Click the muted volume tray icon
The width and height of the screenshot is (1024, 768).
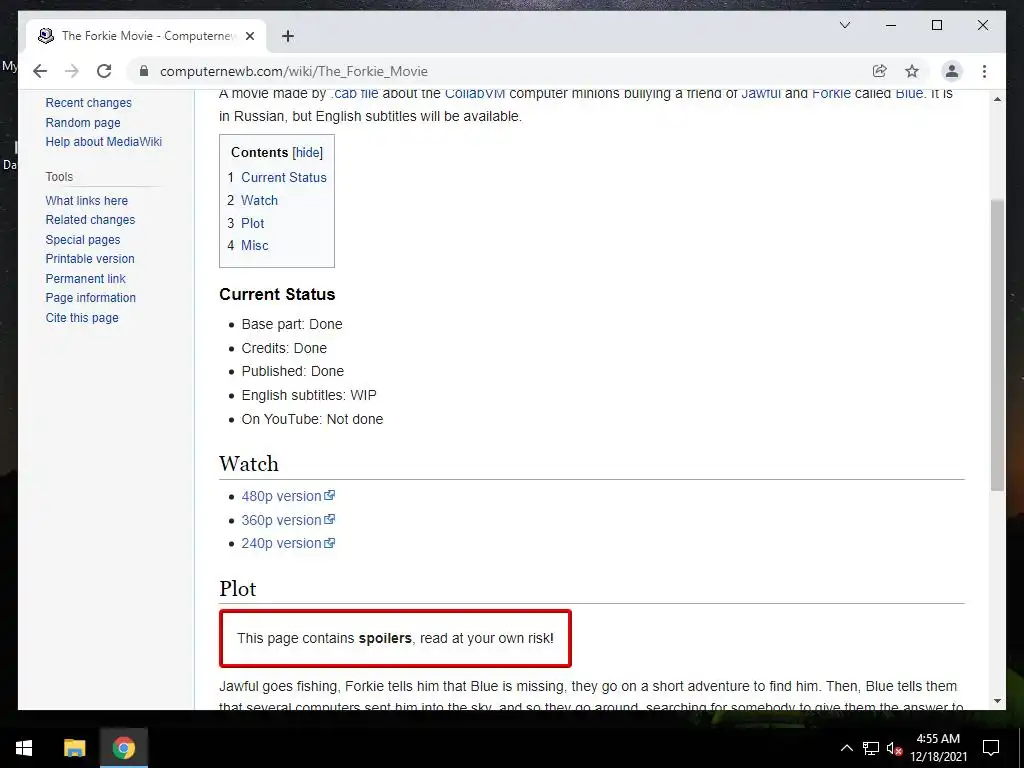(x=894, y=748)
